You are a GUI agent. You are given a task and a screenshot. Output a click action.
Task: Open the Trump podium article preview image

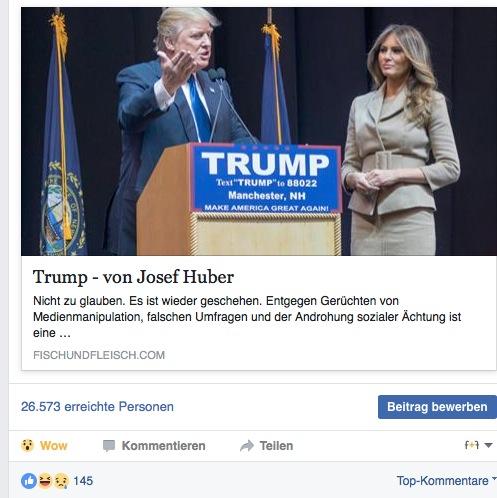tap(259, 131)
